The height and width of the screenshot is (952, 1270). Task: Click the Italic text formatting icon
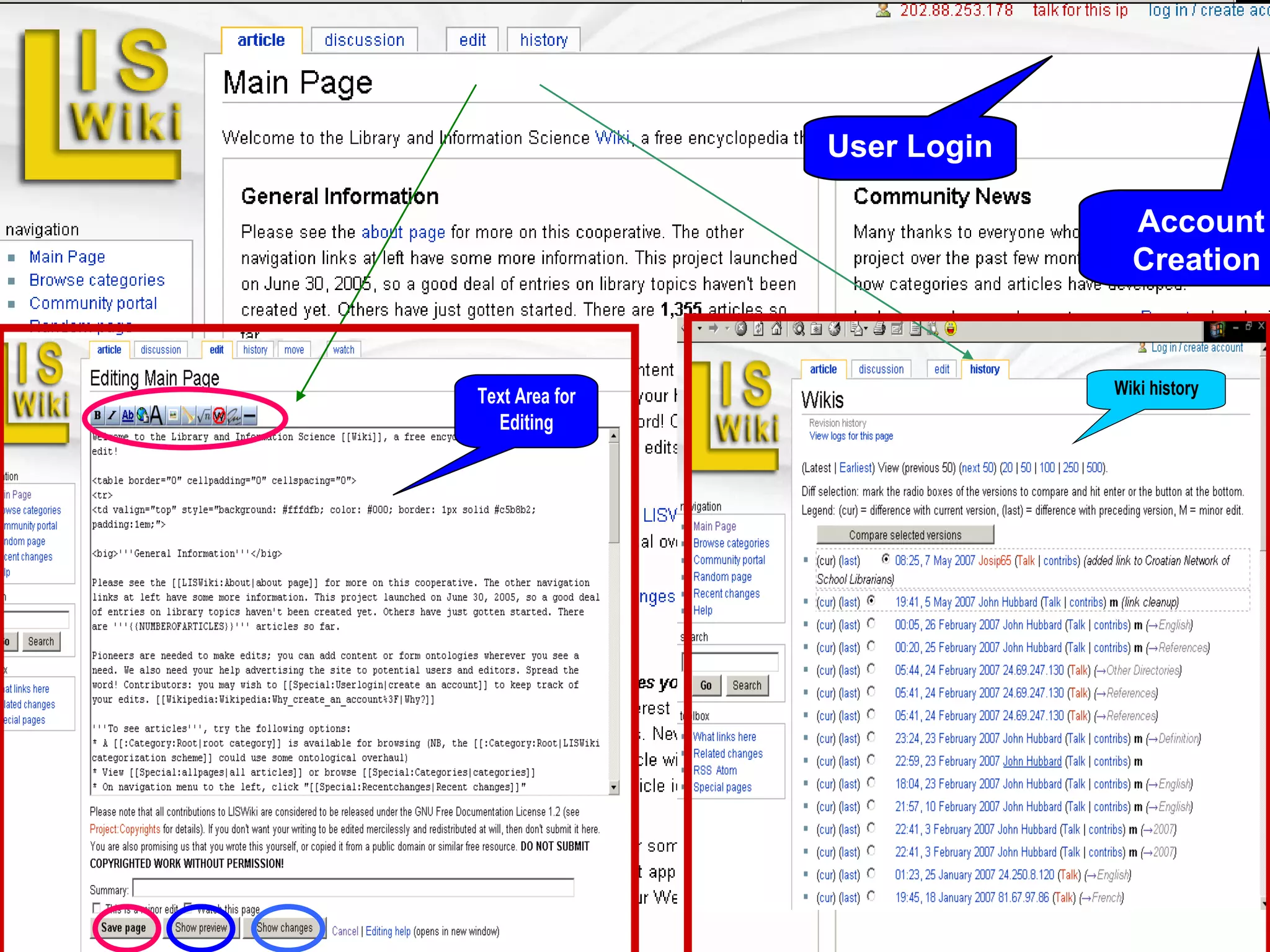pyautogui.click(x=112, y=415)
